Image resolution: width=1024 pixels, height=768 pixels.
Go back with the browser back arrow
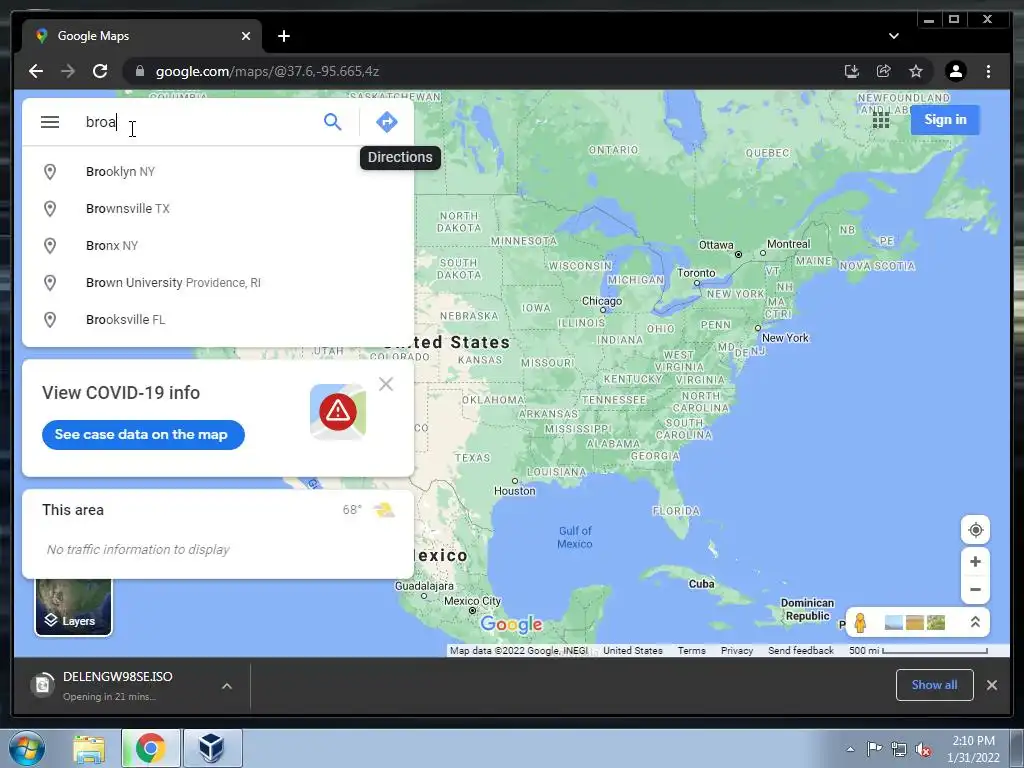(x=36, y=71)
